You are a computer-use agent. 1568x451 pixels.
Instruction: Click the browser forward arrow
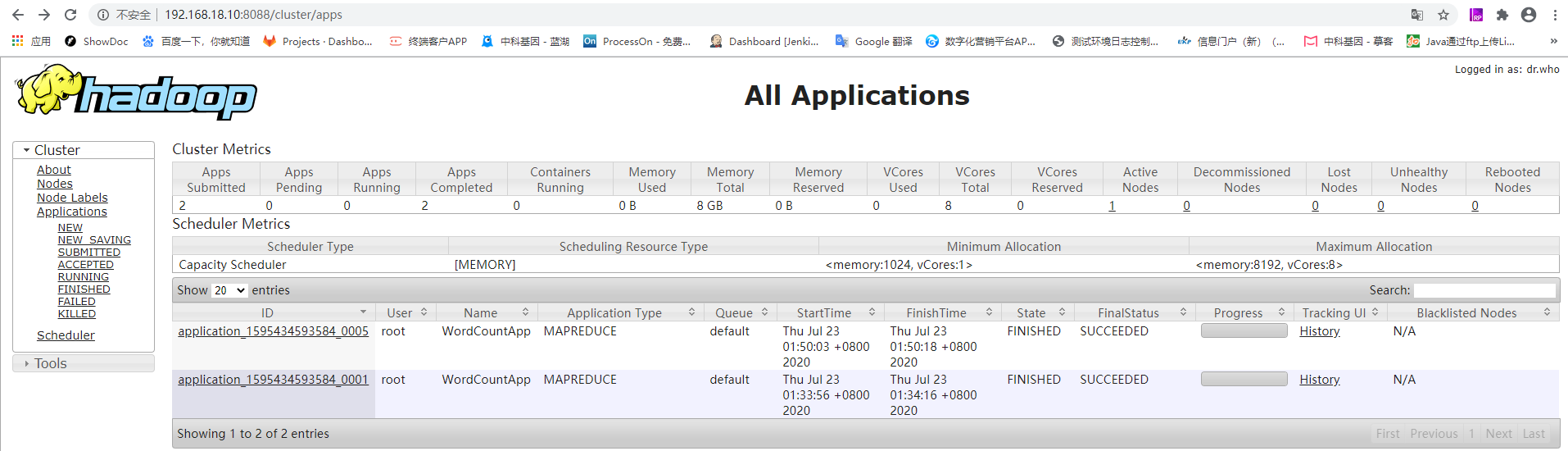[44, 15]
